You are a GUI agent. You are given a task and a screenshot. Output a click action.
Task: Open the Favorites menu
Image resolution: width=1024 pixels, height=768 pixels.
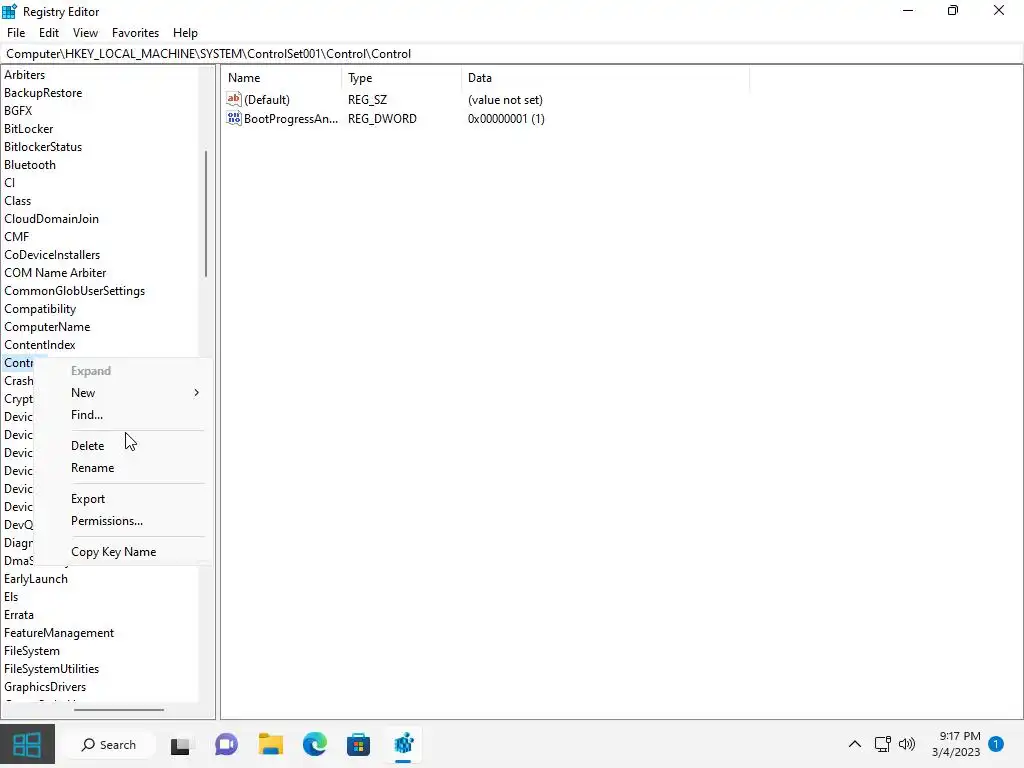click(135, 33)
